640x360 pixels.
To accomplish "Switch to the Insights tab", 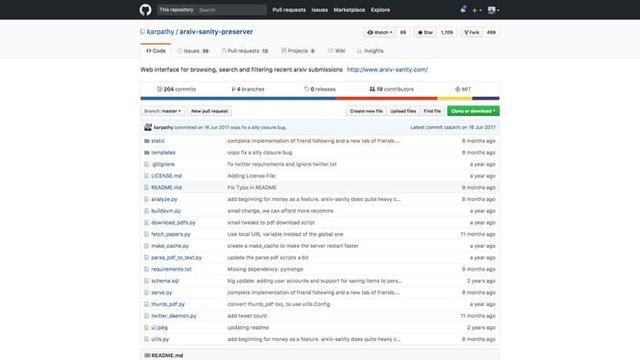I will pyautogui.click(x=370, y=51).
